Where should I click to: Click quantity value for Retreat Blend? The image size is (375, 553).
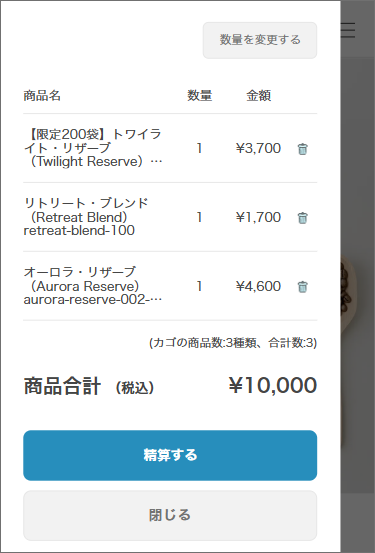(199, 217)
